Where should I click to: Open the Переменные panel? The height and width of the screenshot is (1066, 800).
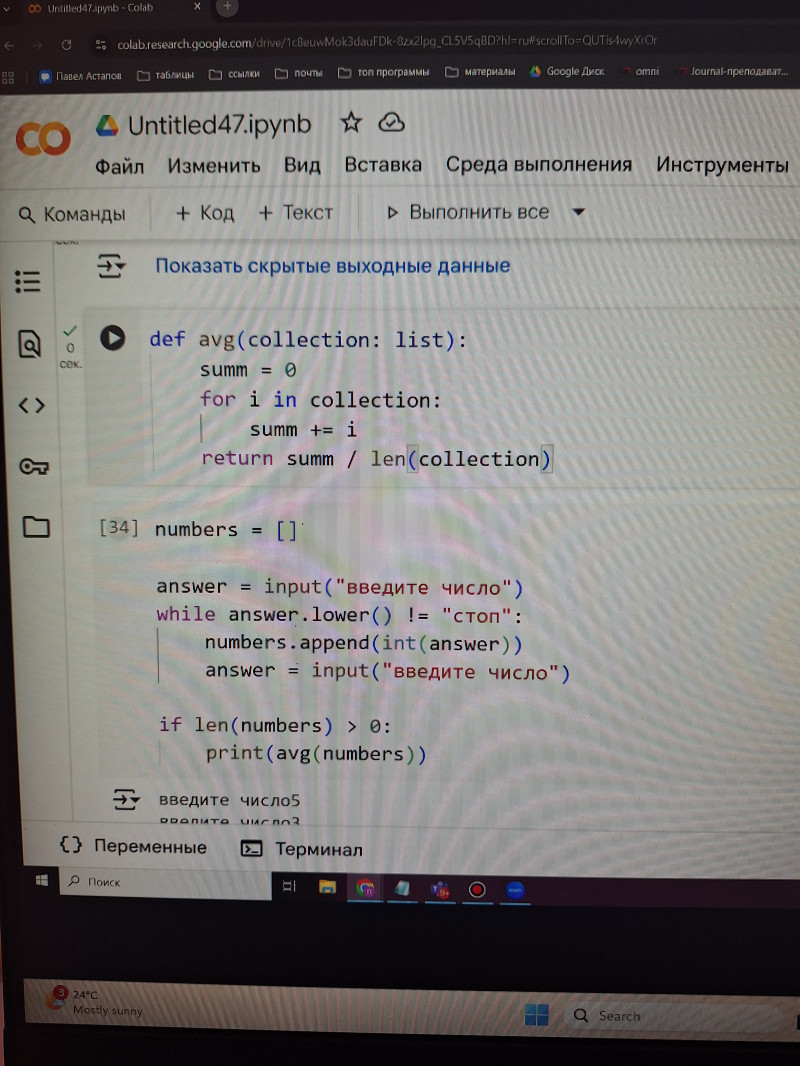tap(134, 847)
